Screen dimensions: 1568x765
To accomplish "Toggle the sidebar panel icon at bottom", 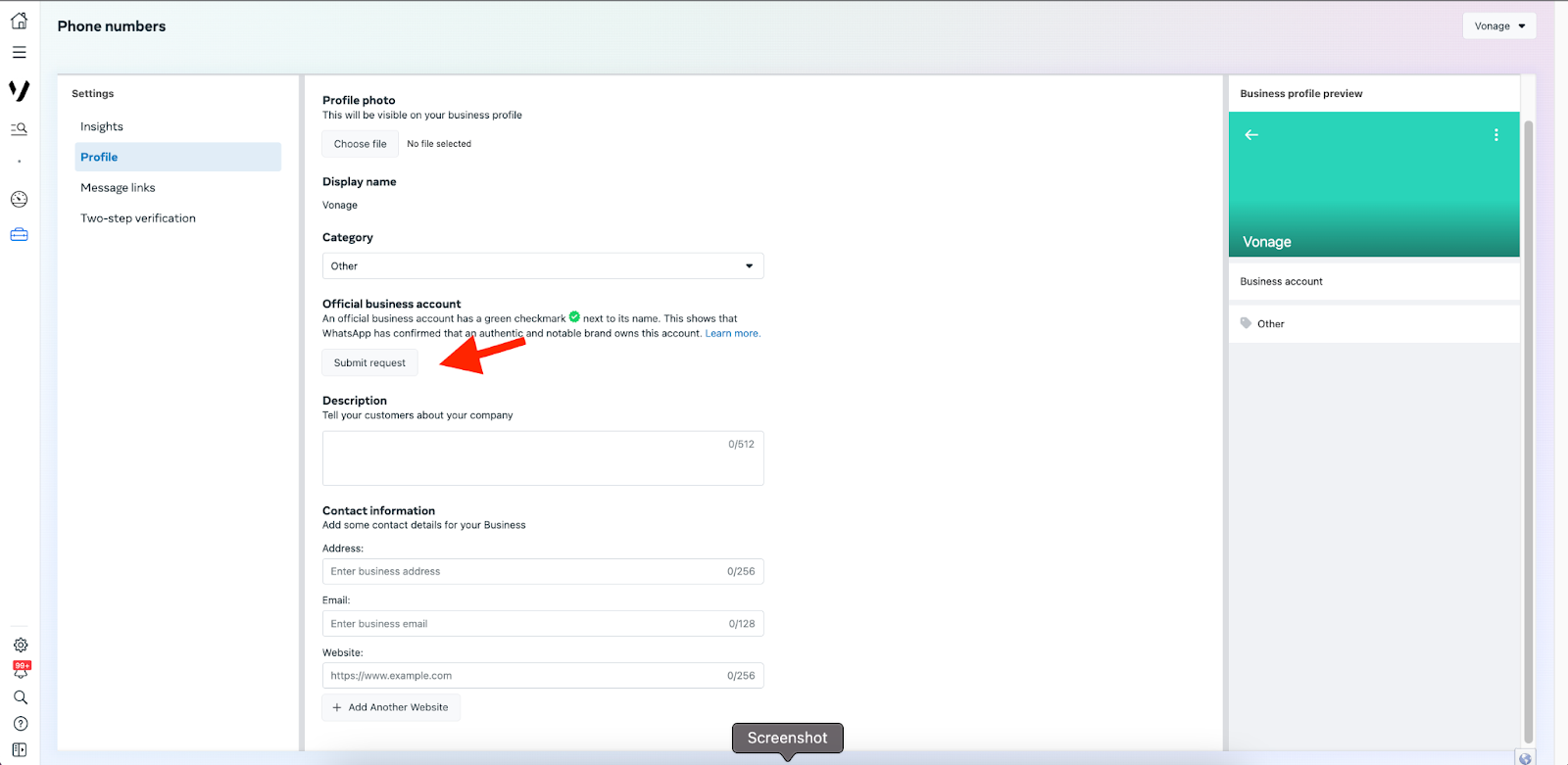I will pyautogui.click(x=20, y=749).
